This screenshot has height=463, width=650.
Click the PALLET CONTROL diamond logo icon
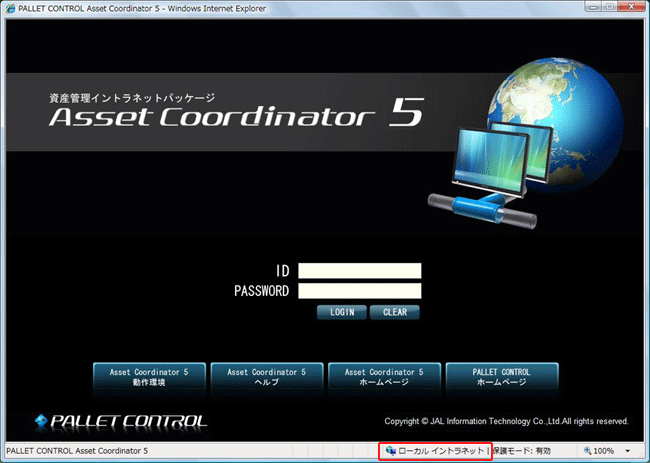tap(41, 421)
